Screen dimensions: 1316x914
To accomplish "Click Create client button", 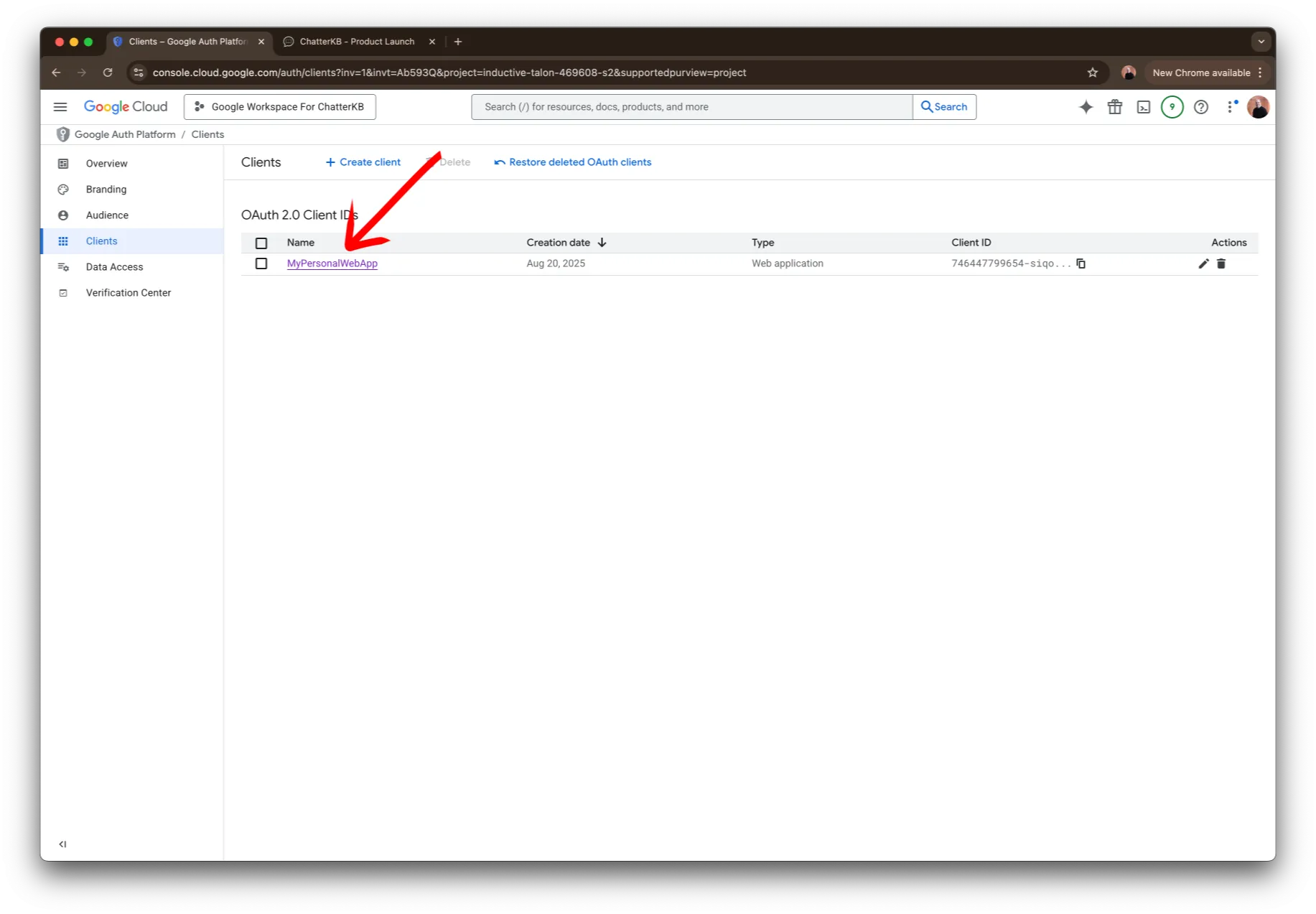I will (x=363, y=162).
